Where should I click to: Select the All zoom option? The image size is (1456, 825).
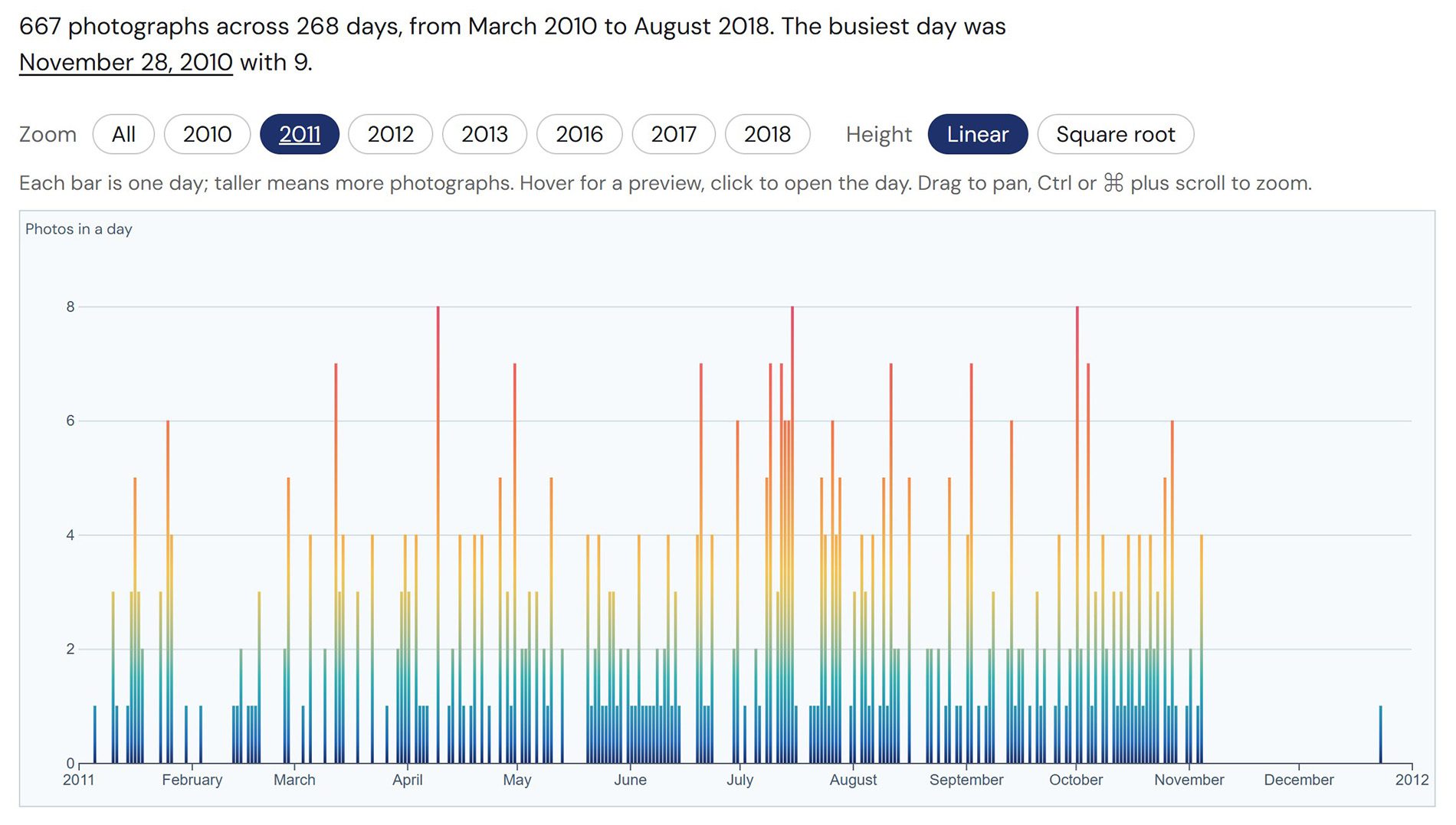(x=123, y=134)
